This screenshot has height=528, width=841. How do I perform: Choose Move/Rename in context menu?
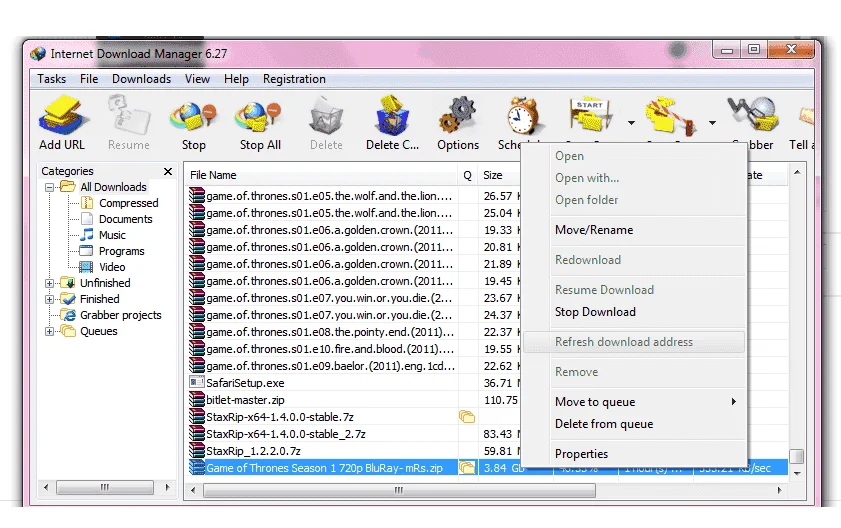tap(635, 230)
